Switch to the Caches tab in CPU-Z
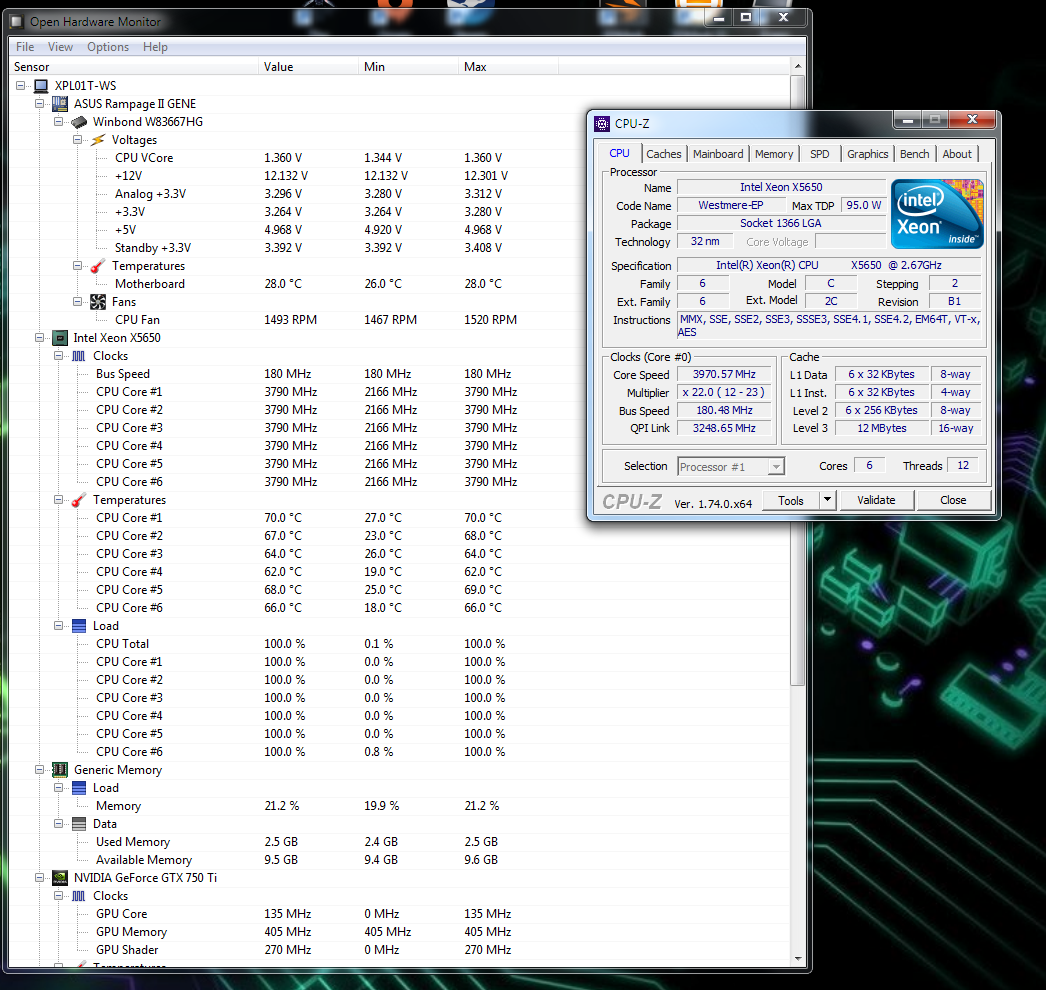 (x=664, y=154)
